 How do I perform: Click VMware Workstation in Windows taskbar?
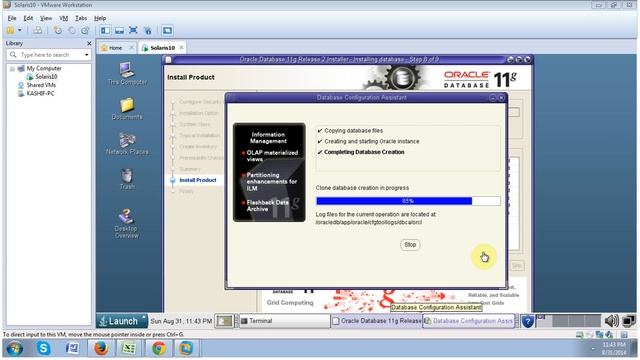tap(187, 348)
